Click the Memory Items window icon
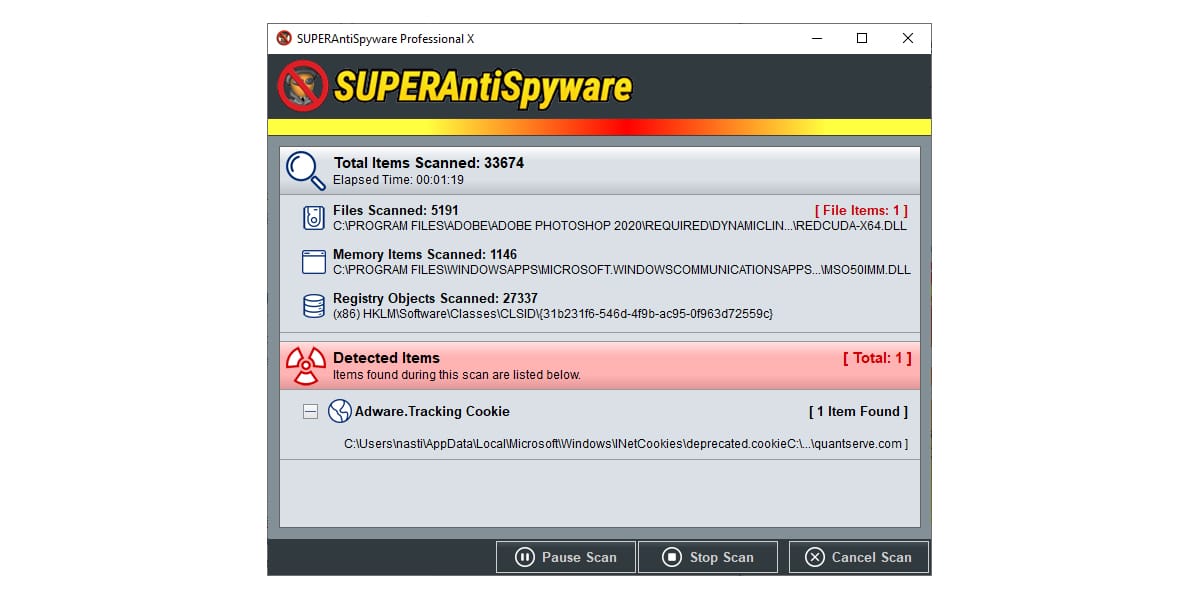Viewport: 1200px width, 600px height. [x=314, y=262]
